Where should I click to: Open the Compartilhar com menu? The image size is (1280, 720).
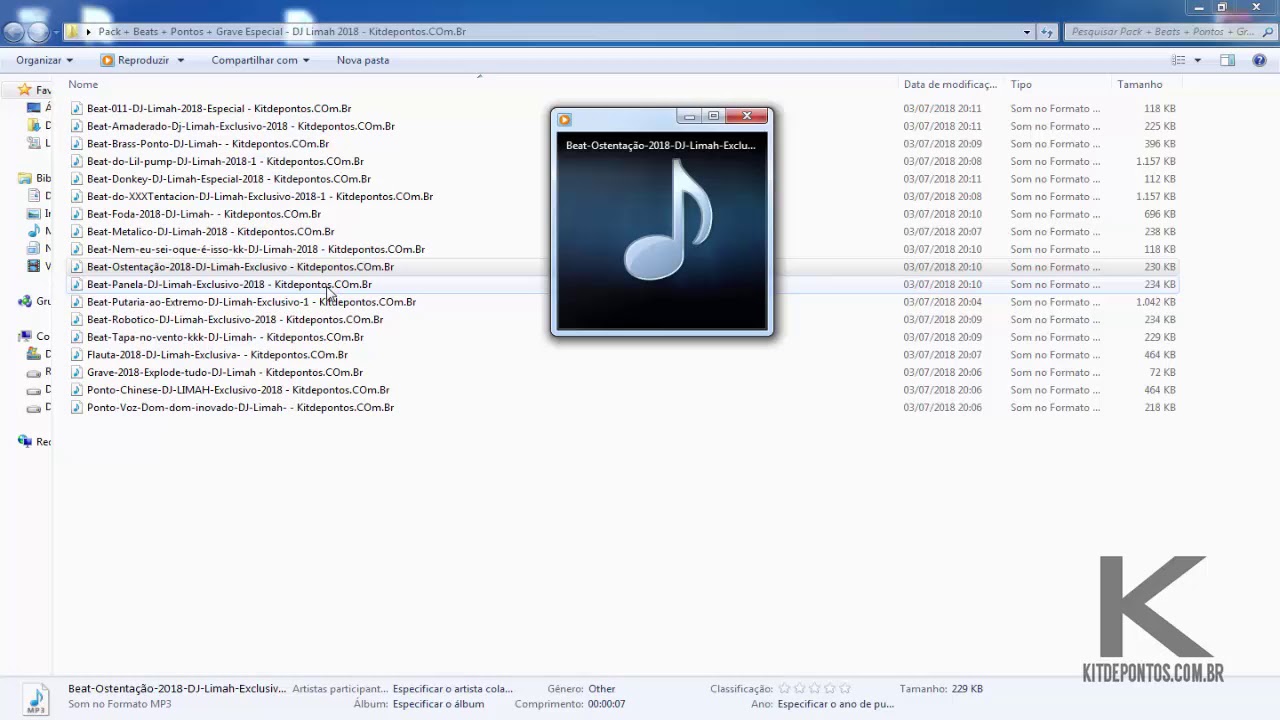pos(260,60)
